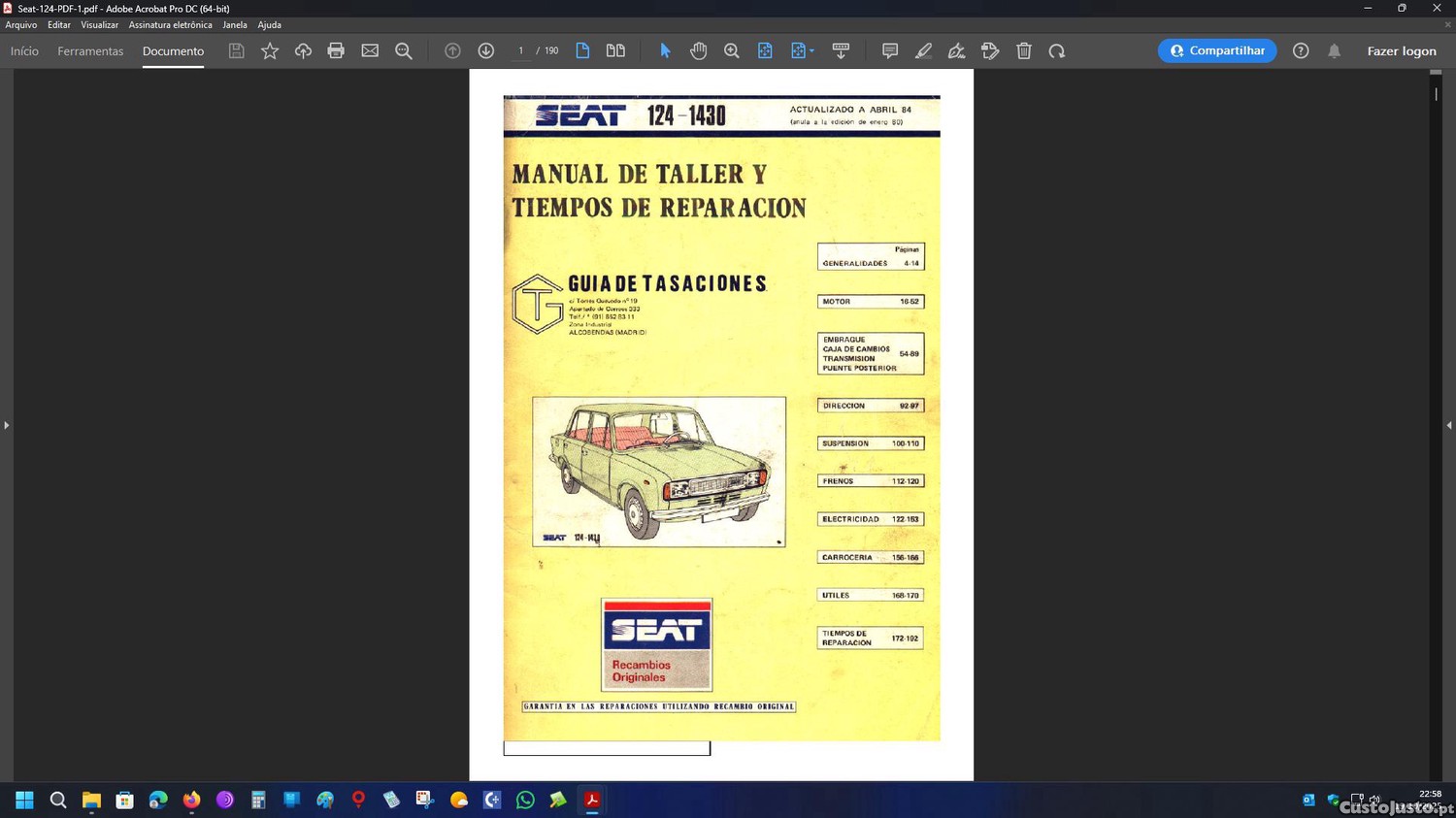Select the Hand pan tool
The height and width of the screenshot is (818, 1456).
pyautogui.click(x=698, y=50)
